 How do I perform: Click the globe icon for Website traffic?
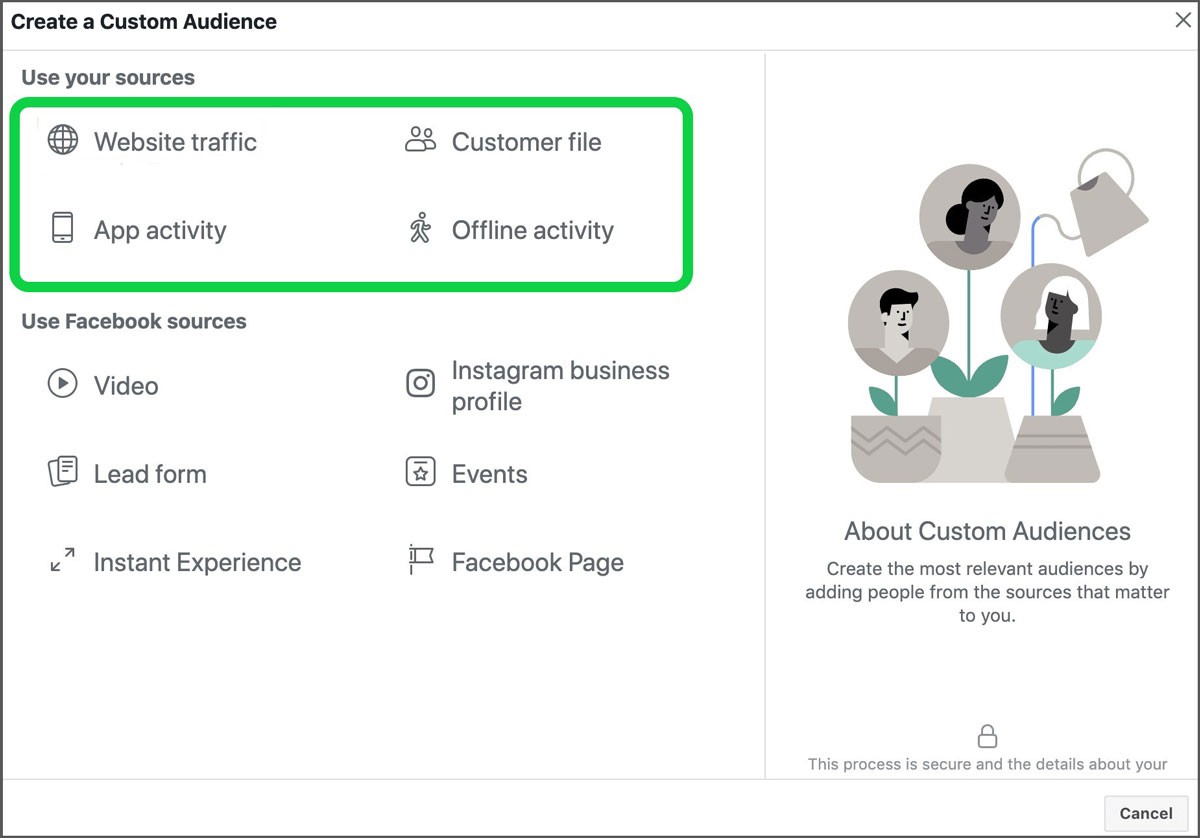[62, 141]
